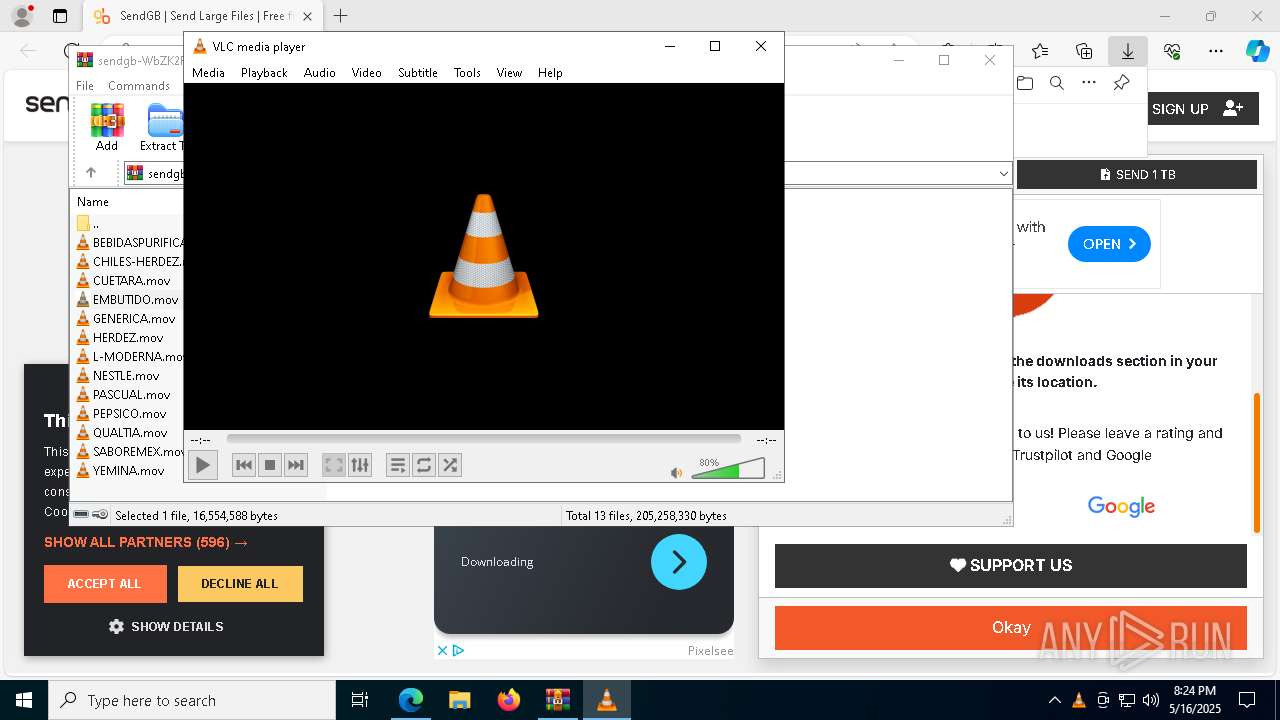The height and width of the screenshot is (720, 1280).
Task: Open a new Edge tab
Action: point(341,16)
